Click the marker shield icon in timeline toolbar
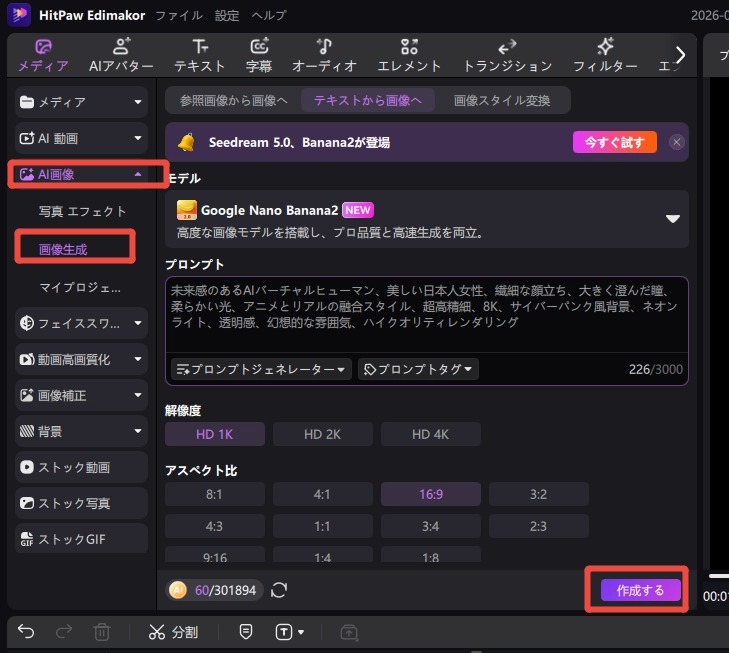 click(x=246, y=632)
